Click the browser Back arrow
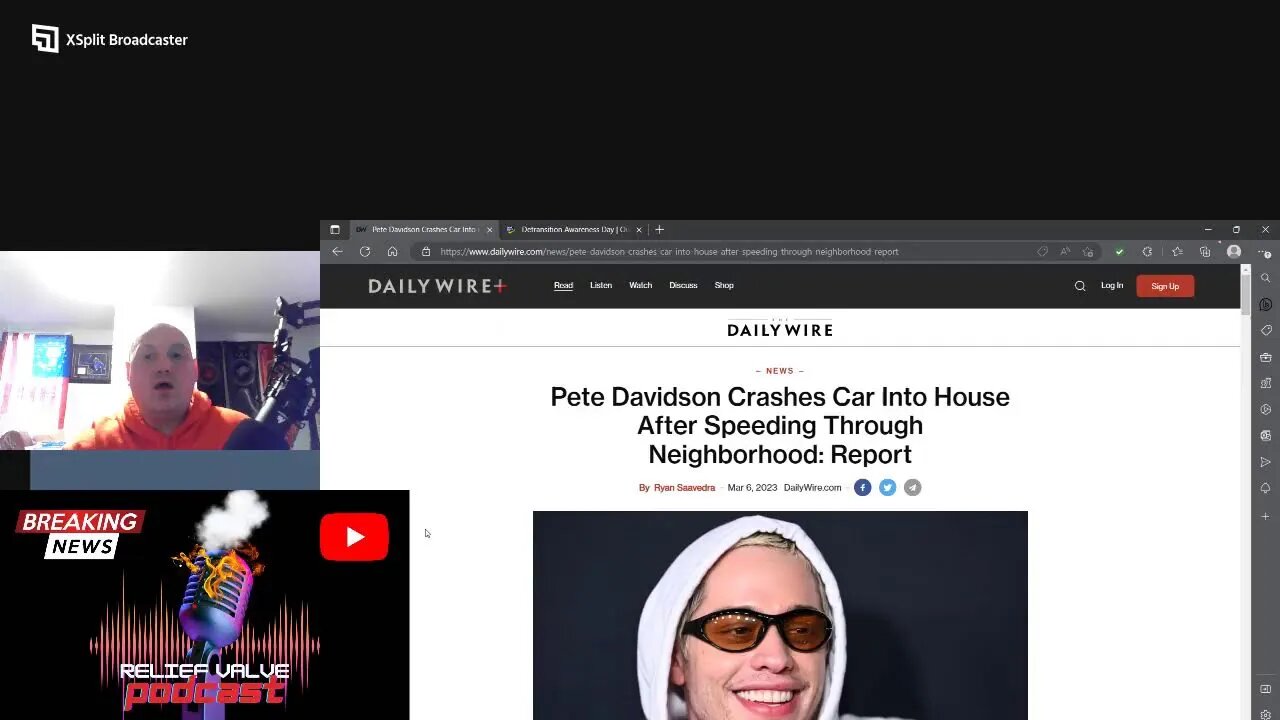1280x720 pixels. coord(337,252)
